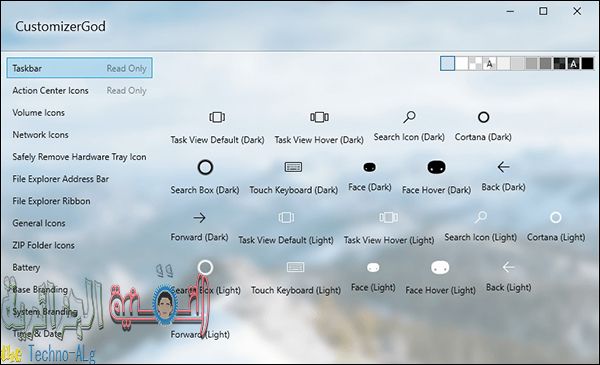Select the Task View Default (Light) icon
Viewport: 600px width, 365px height.
click(286, 218)
